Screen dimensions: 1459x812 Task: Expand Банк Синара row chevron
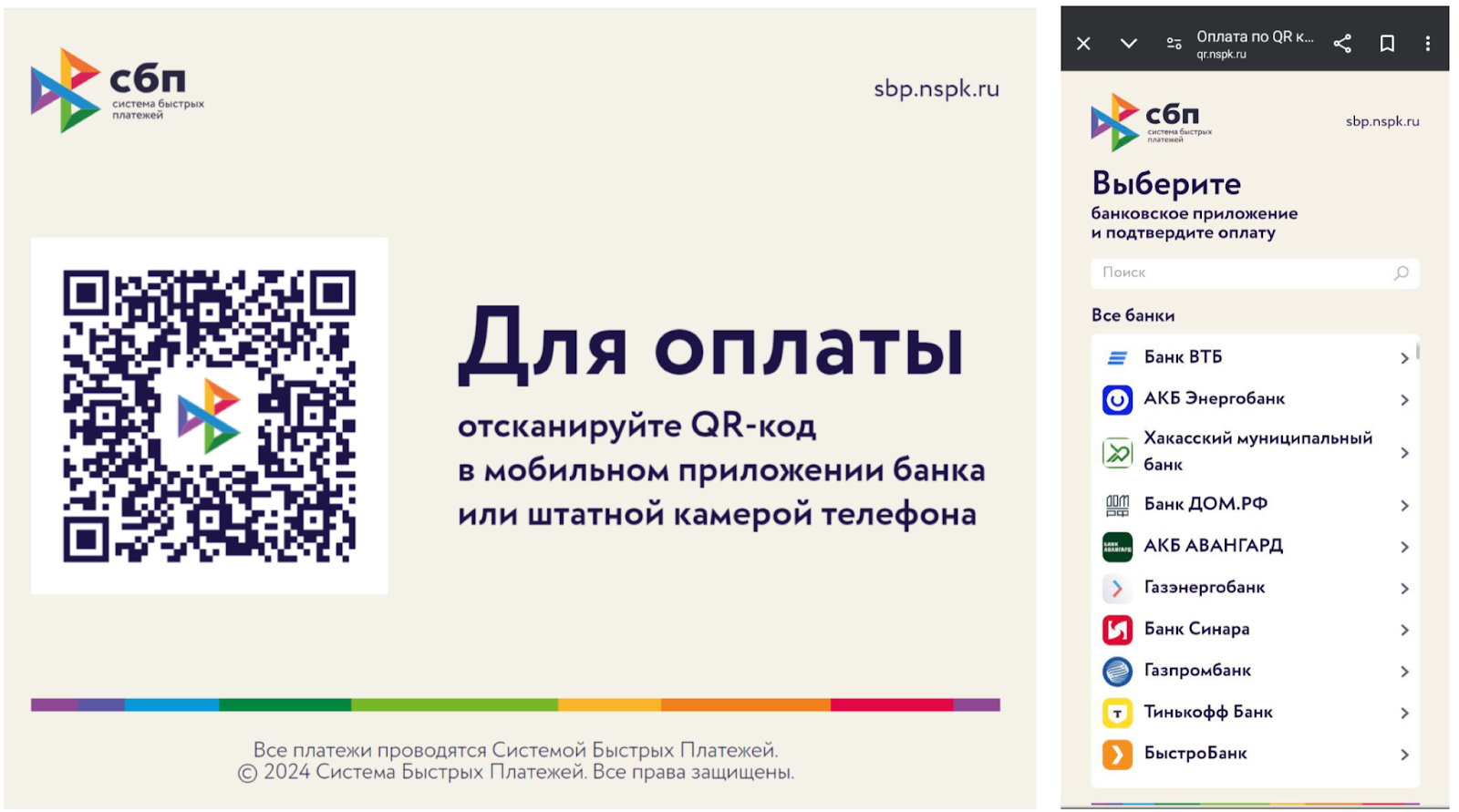[1404, 630]
